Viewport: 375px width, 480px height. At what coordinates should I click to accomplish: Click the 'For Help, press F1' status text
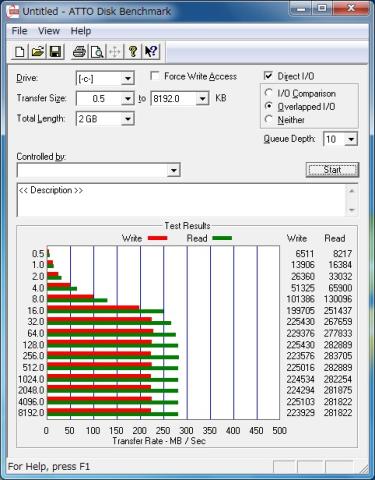coord(49,466)
